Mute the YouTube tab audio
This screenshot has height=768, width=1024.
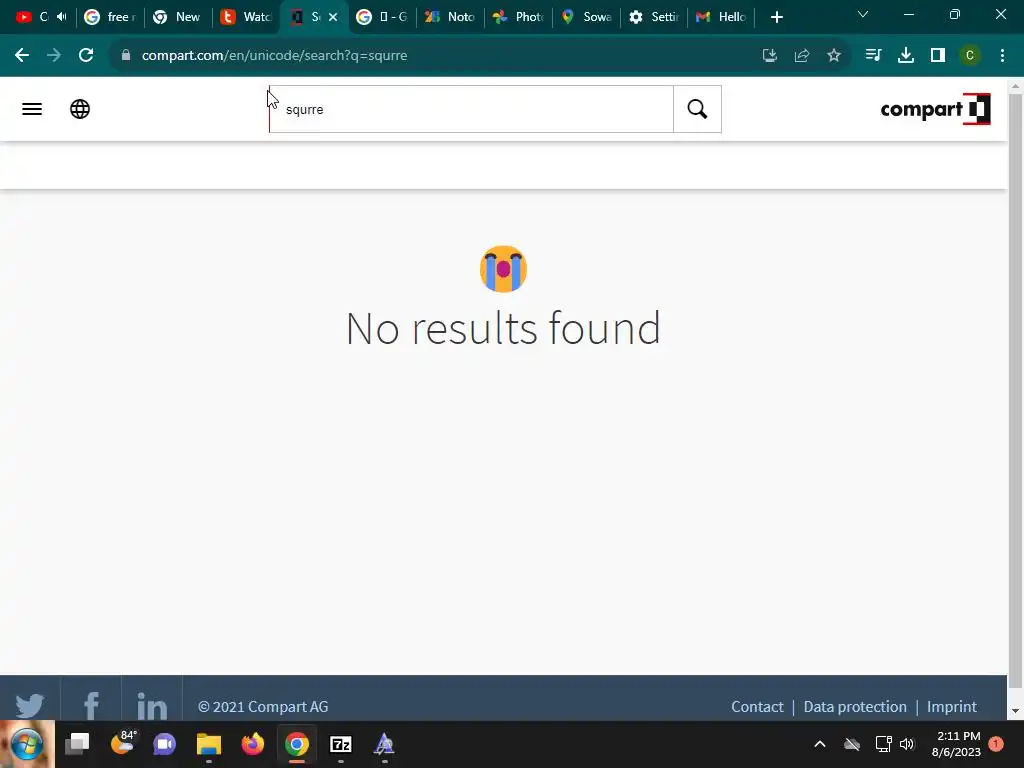(x=61, y=17)
